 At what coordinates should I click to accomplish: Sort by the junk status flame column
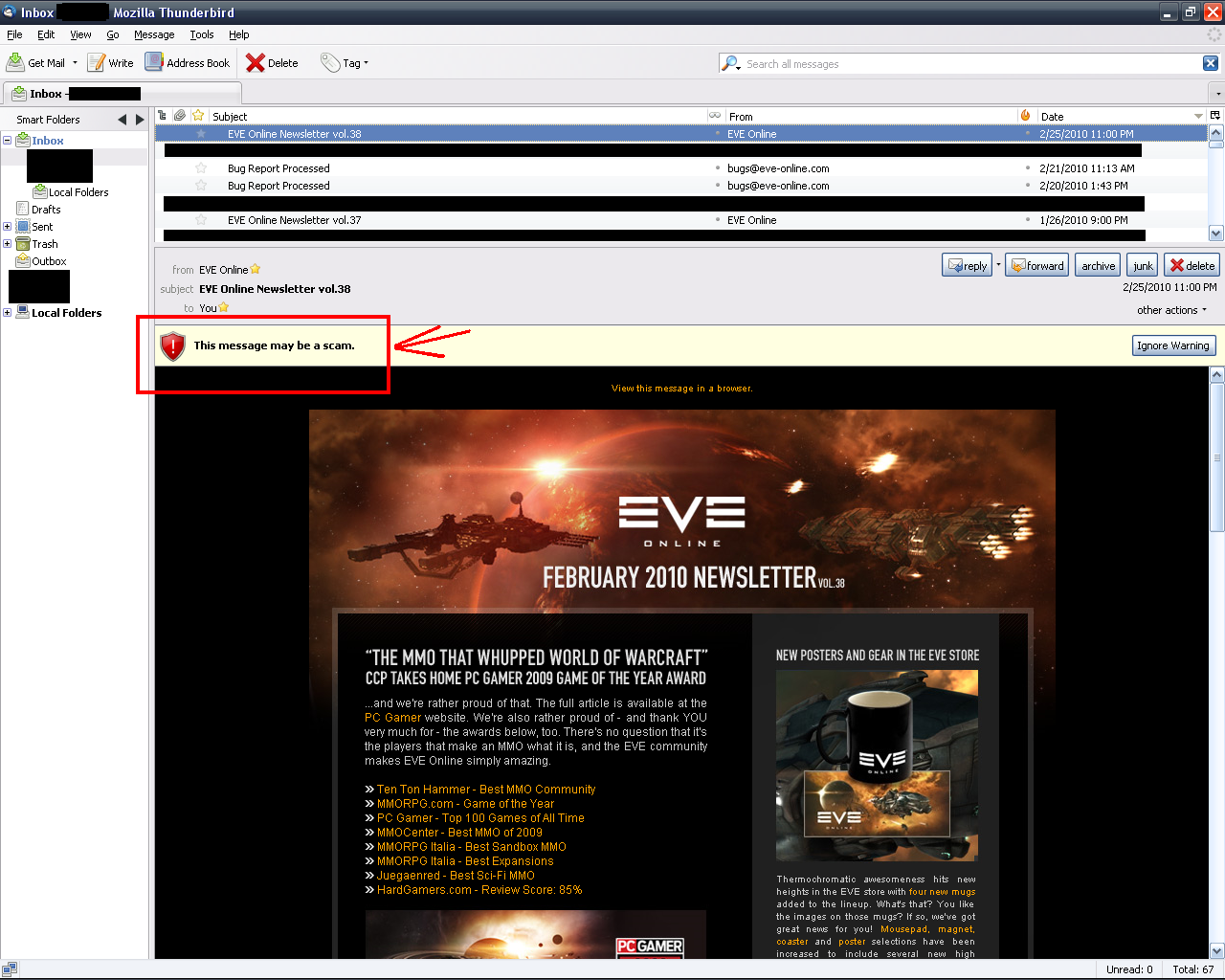1025,116
